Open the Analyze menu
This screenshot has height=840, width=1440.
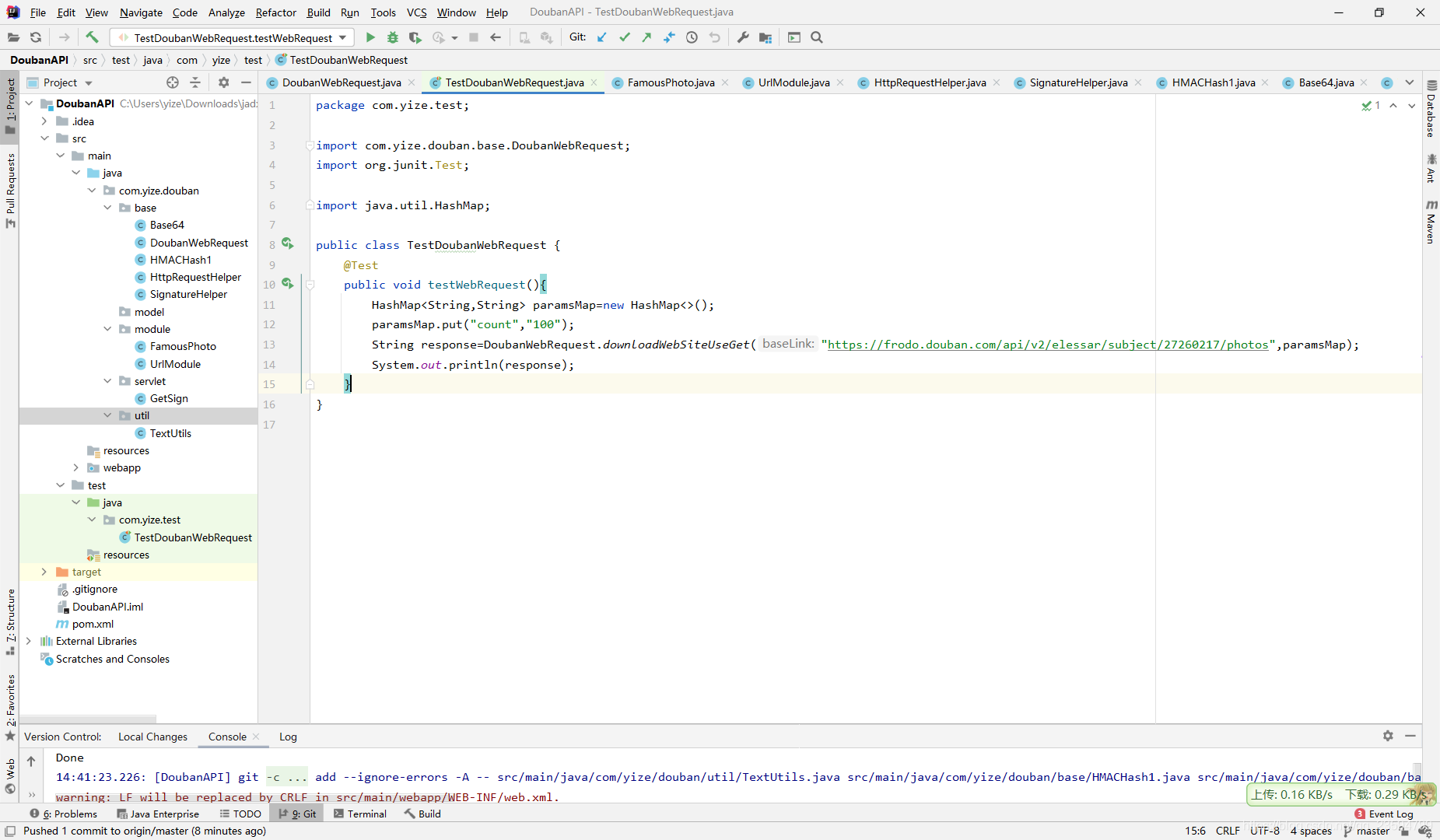226,12
